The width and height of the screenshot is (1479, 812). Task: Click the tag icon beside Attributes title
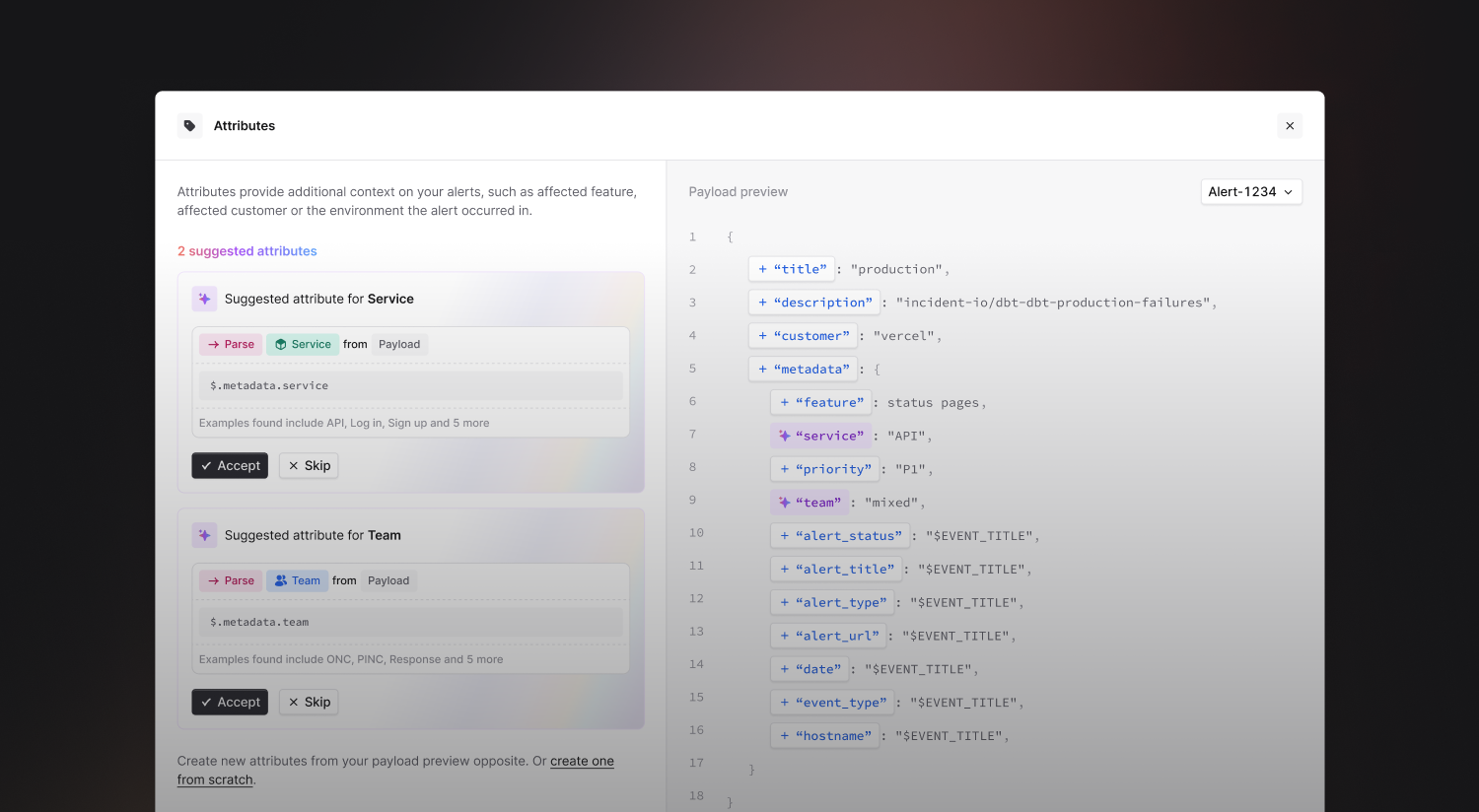coord(189,125)
